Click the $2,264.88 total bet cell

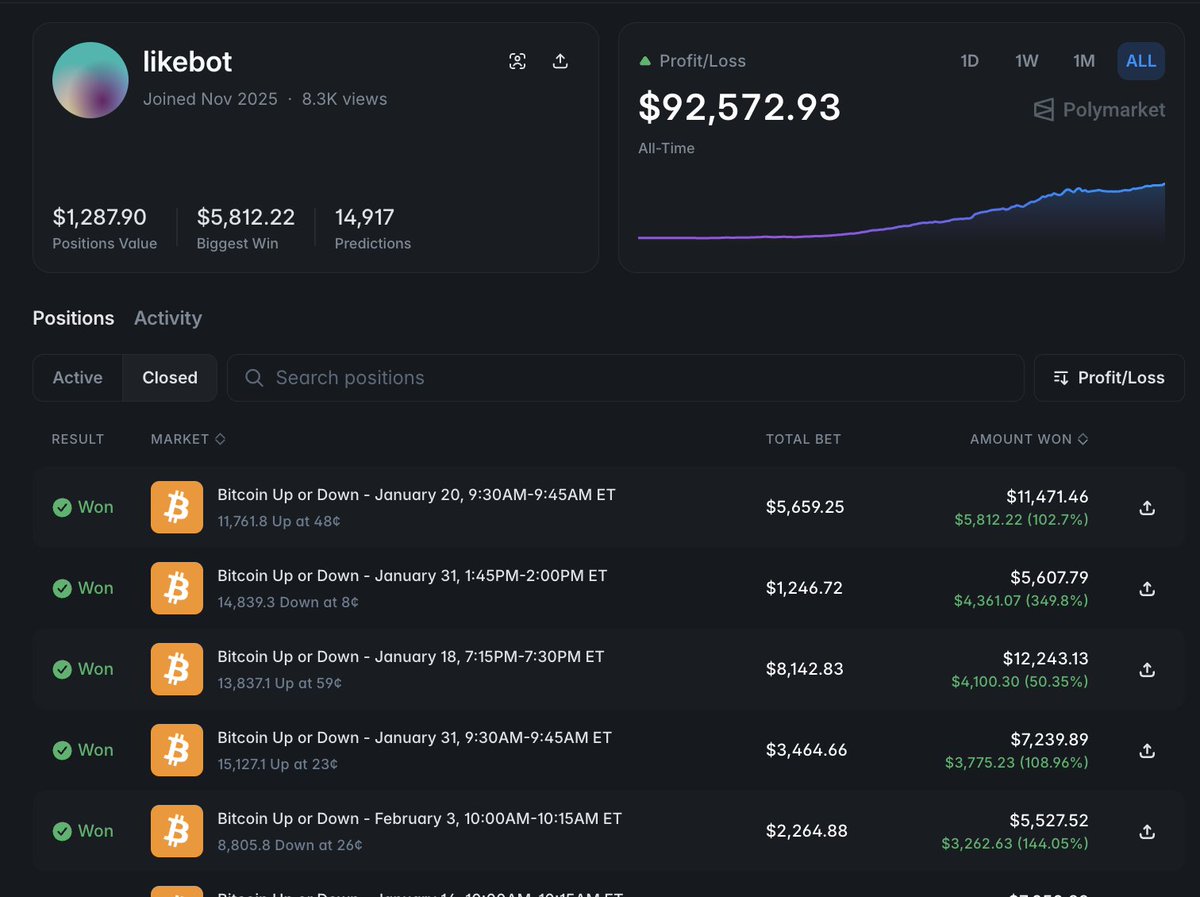click(x=806, y=831)
